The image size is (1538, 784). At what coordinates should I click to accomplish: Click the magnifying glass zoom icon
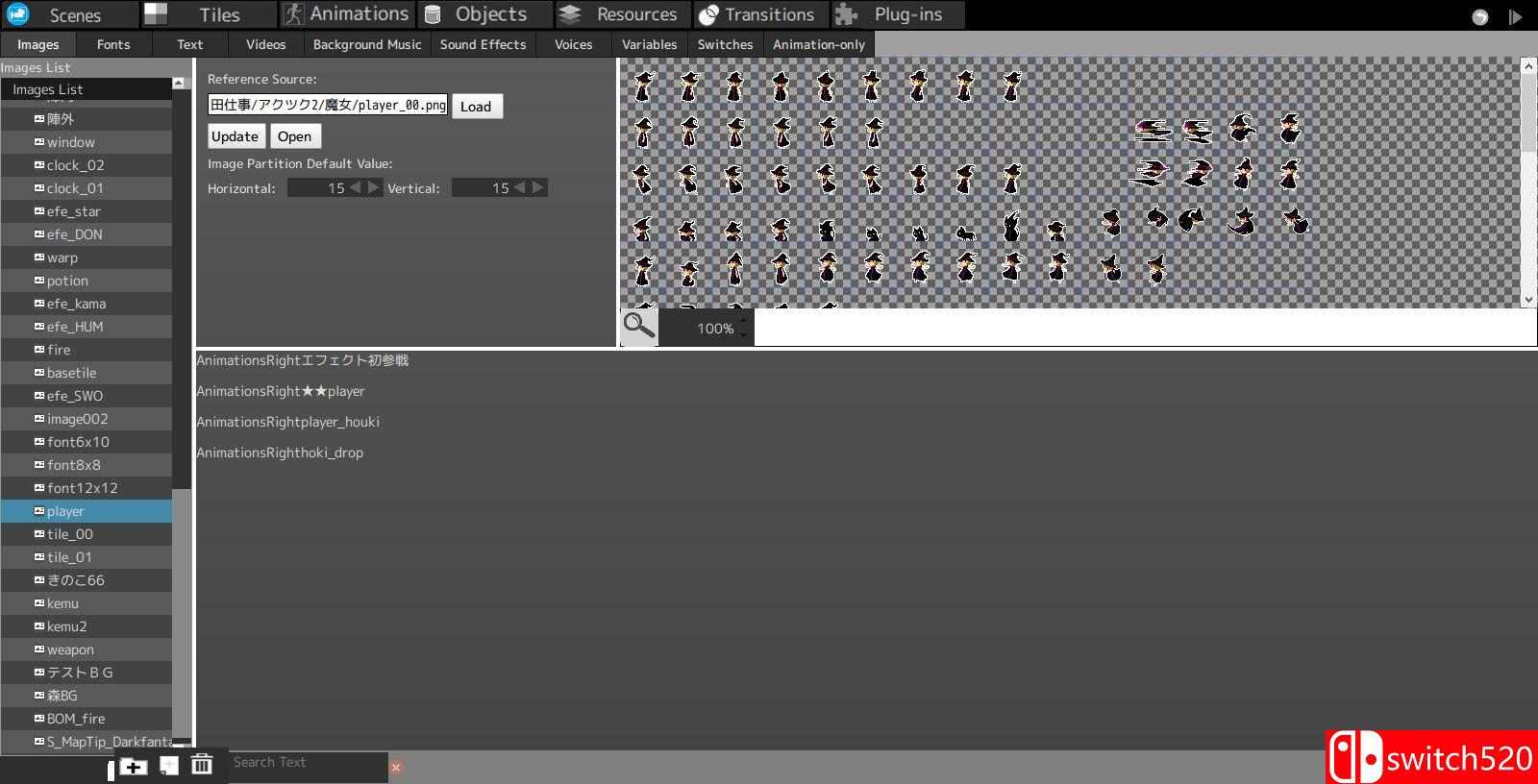tap(638, 327)
